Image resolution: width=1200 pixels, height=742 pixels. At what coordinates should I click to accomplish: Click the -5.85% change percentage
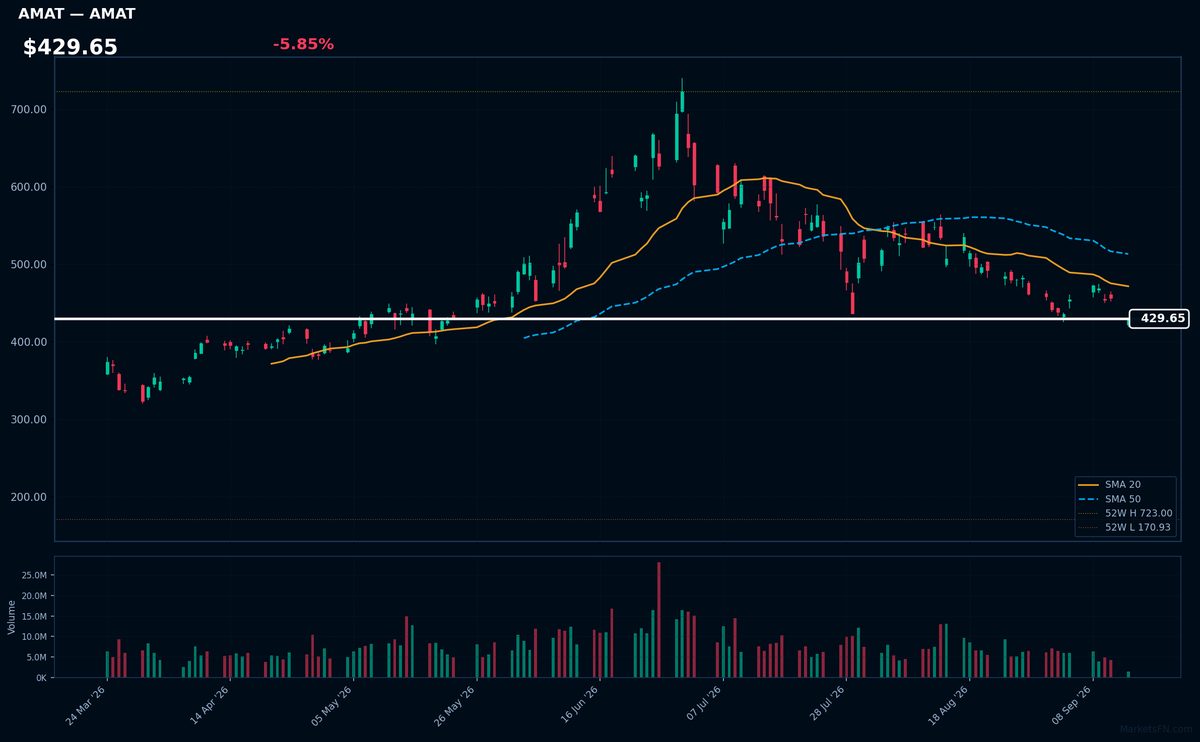[x=303, y=44]
